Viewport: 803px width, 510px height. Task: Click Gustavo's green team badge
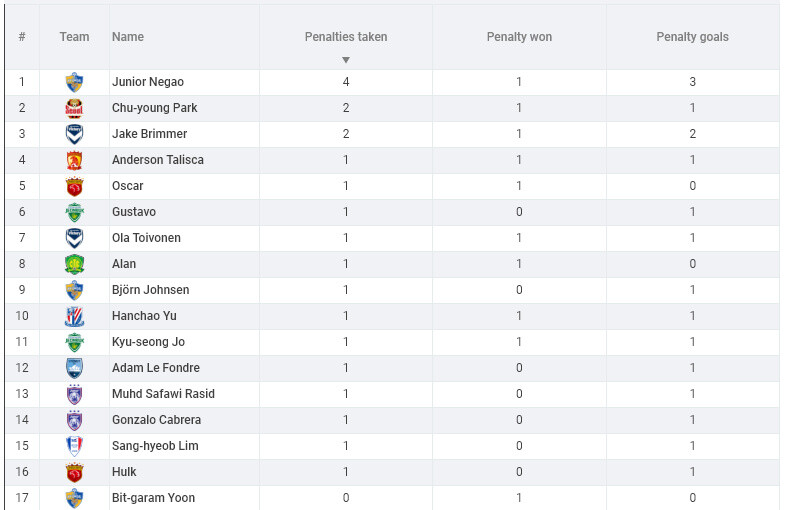pos(74,212)
